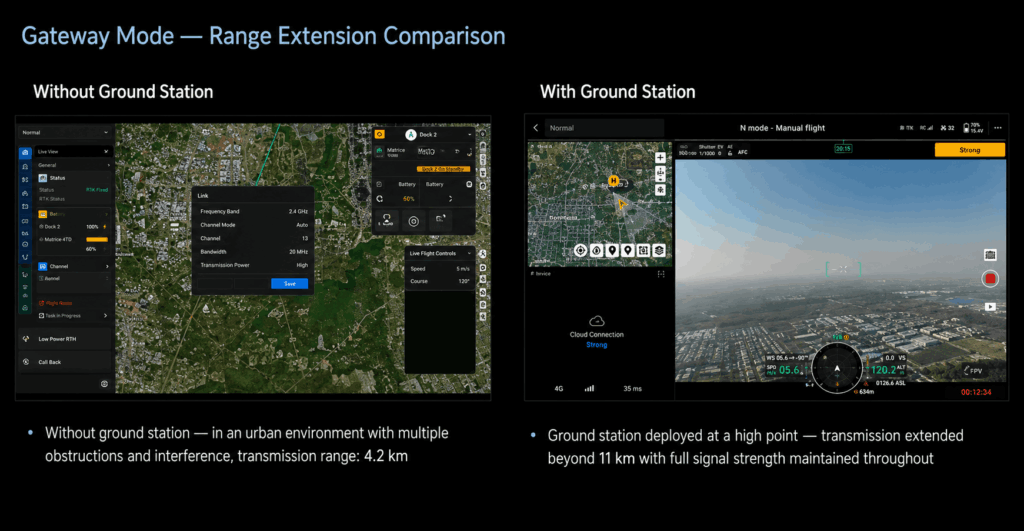Click the Speed 5 m/s value
The width and height of the screenshot is (1024, 531).
pos(462,269)
